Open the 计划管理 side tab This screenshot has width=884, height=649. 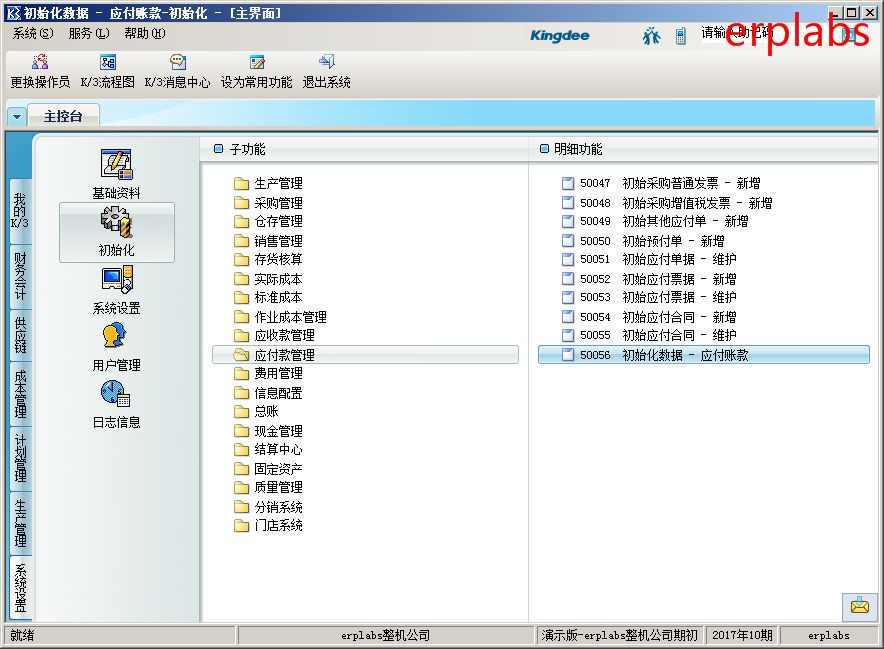pos(20,458)
